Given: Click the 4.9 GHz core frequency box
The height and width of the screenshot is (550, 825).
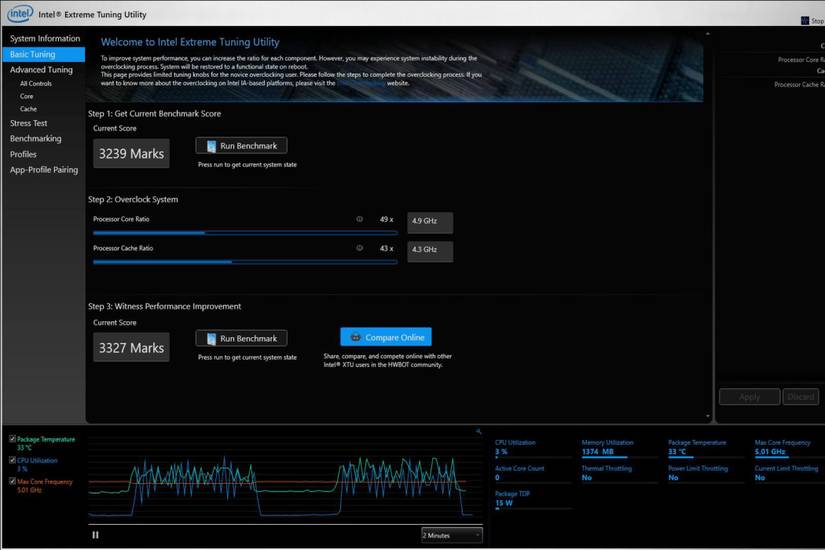Looking at the screenshot, I should pos(430,223).
